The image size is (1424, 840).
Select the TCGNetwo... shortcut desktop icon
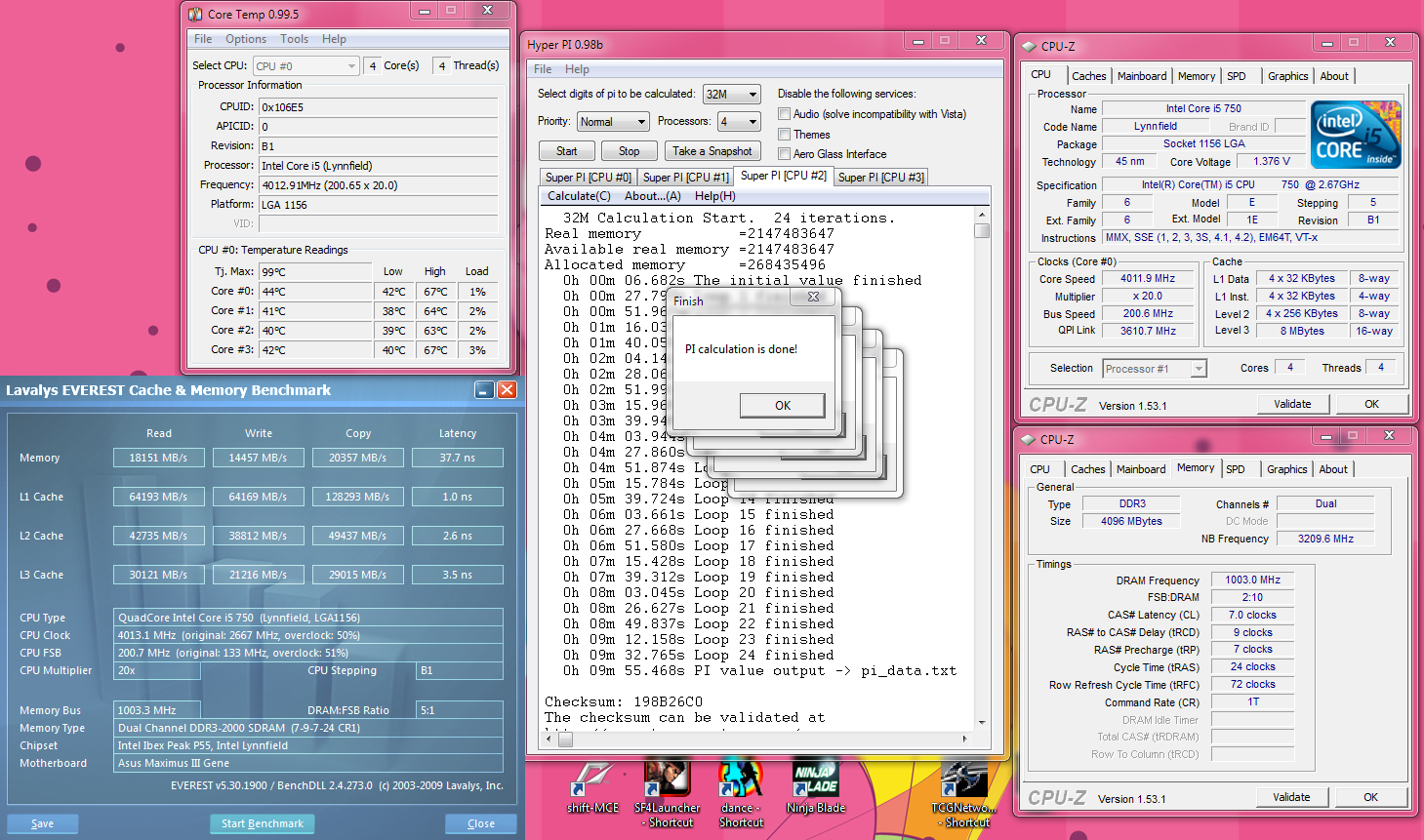point(963,794)
